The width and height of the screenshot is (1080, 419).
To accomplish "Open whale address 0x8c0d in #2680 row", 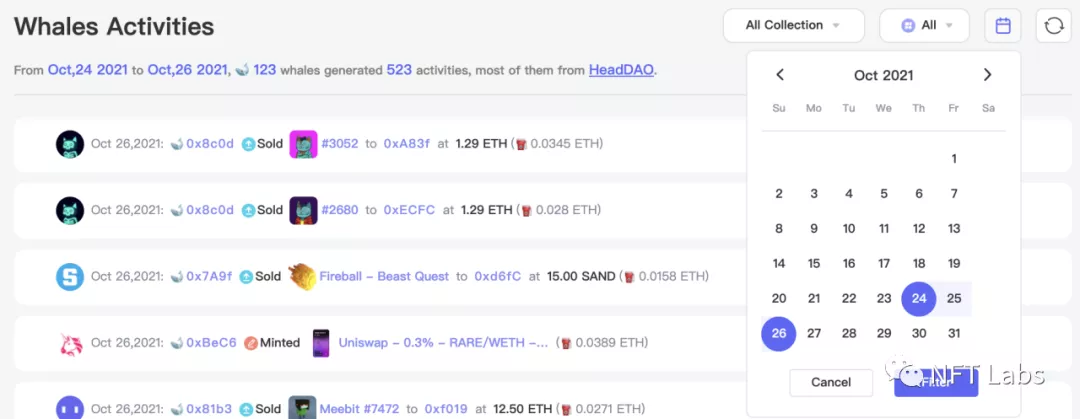I will [x=210, y=210].
